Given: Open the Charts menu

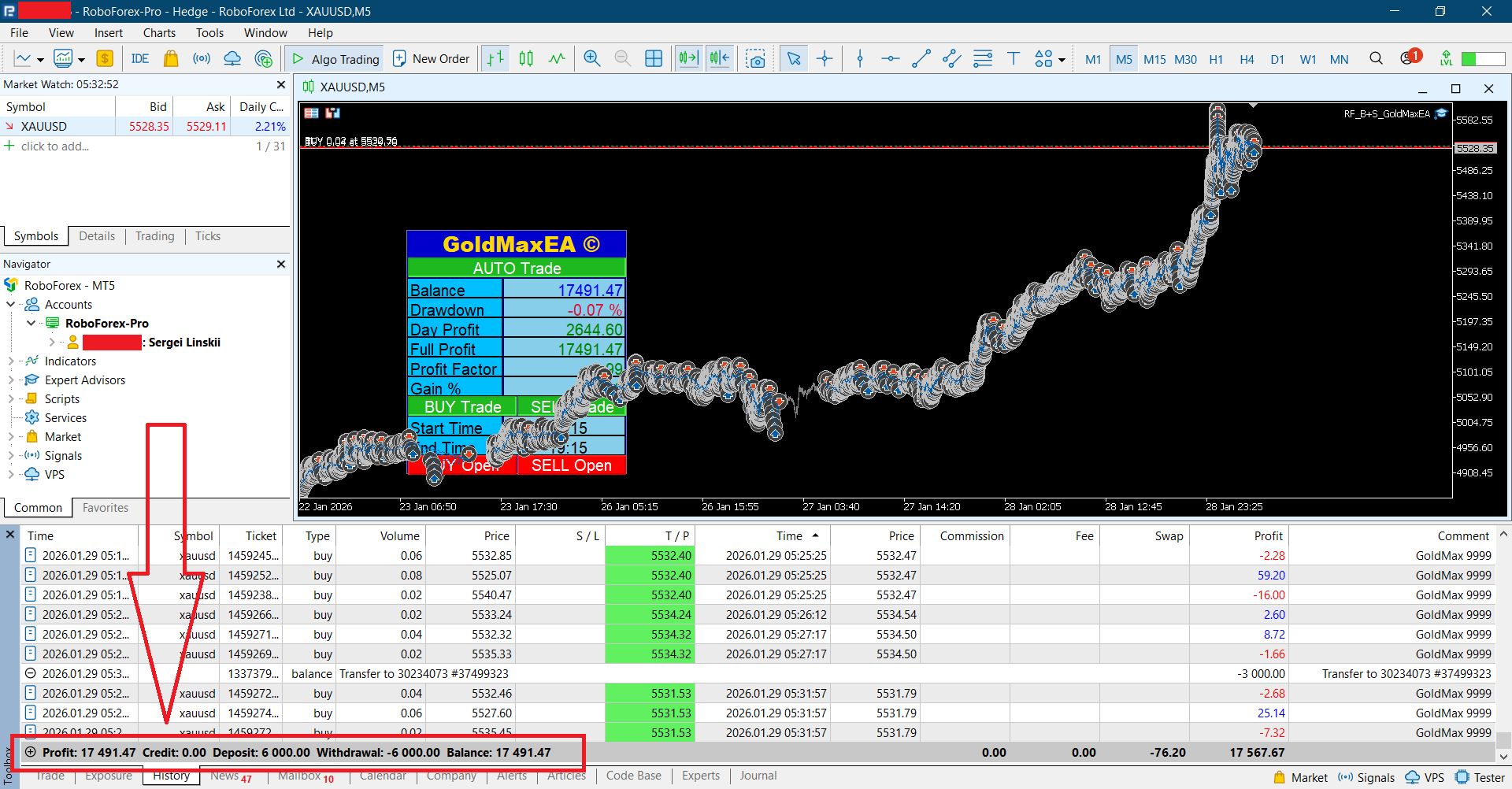Looking at the screenshot, I should (x=159, y=33).
